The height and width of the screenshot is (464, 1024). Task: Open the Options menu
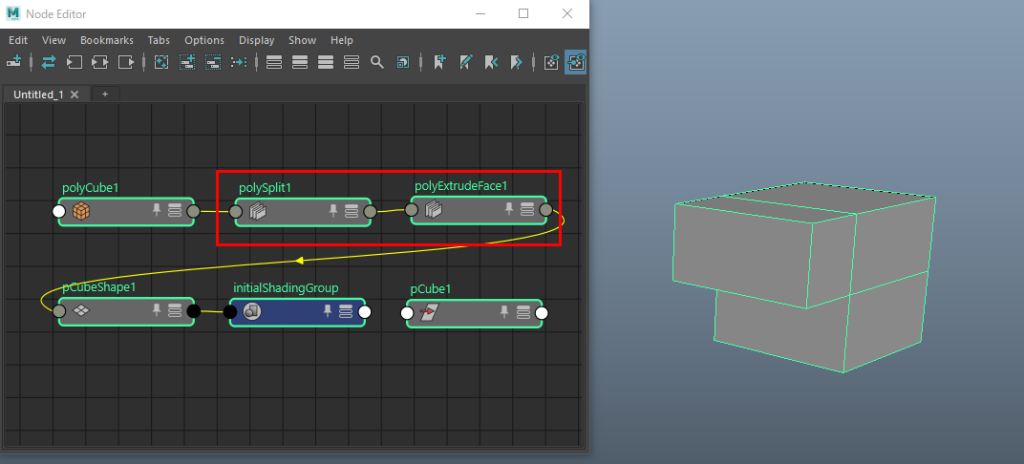pos(204,41)
